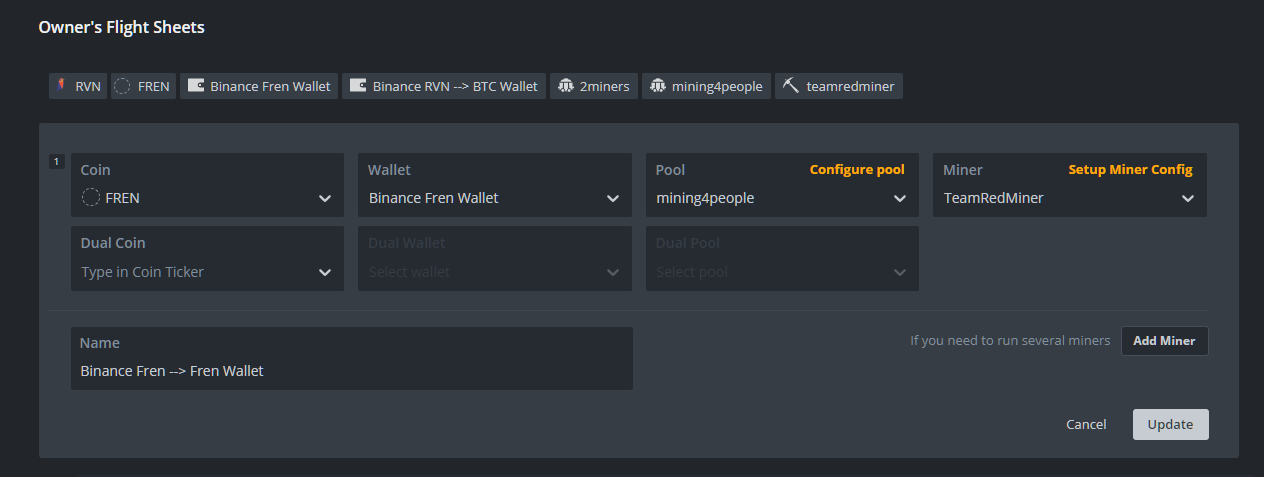Open the Dual Coin ticker dropdown

point(206,272)
